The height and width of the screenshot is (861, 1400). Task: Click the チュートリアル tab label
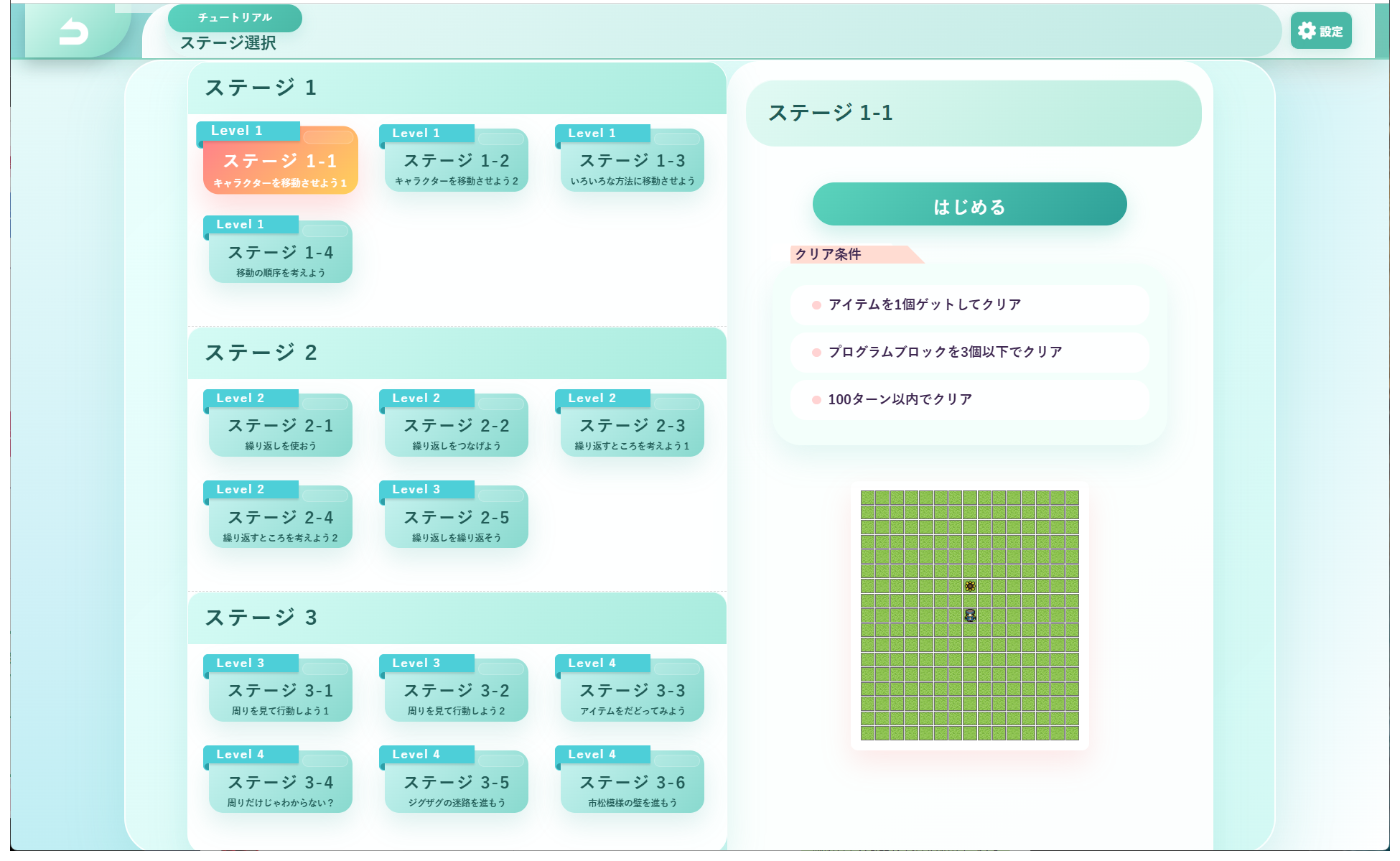click(x=235, y=18)
